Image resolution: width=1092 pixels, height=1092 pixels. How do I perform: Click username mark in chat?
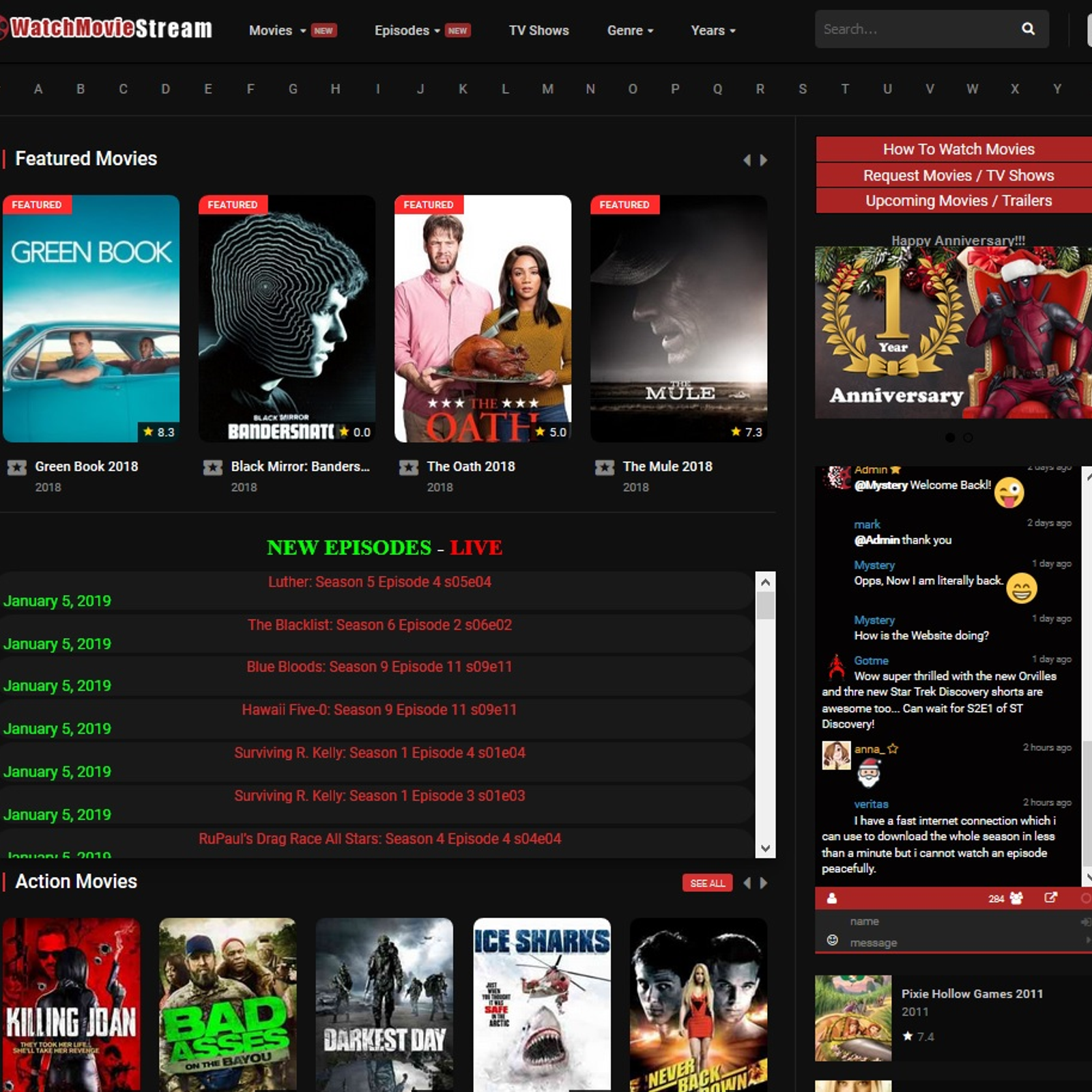click(867, 524)
